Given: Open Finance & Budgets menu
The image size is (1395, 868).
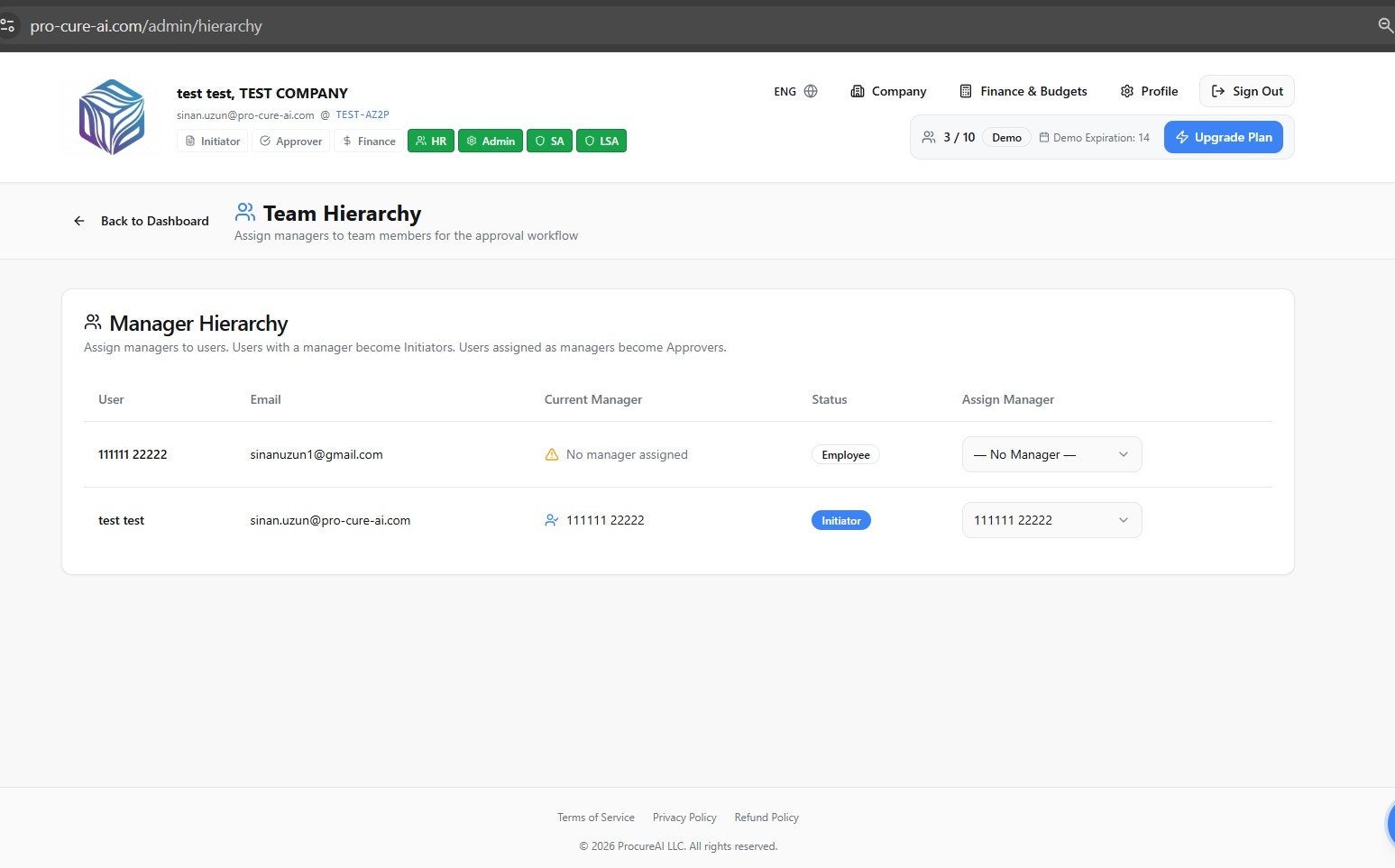Looking at the screenshot, I should [x=1023, y=91].
